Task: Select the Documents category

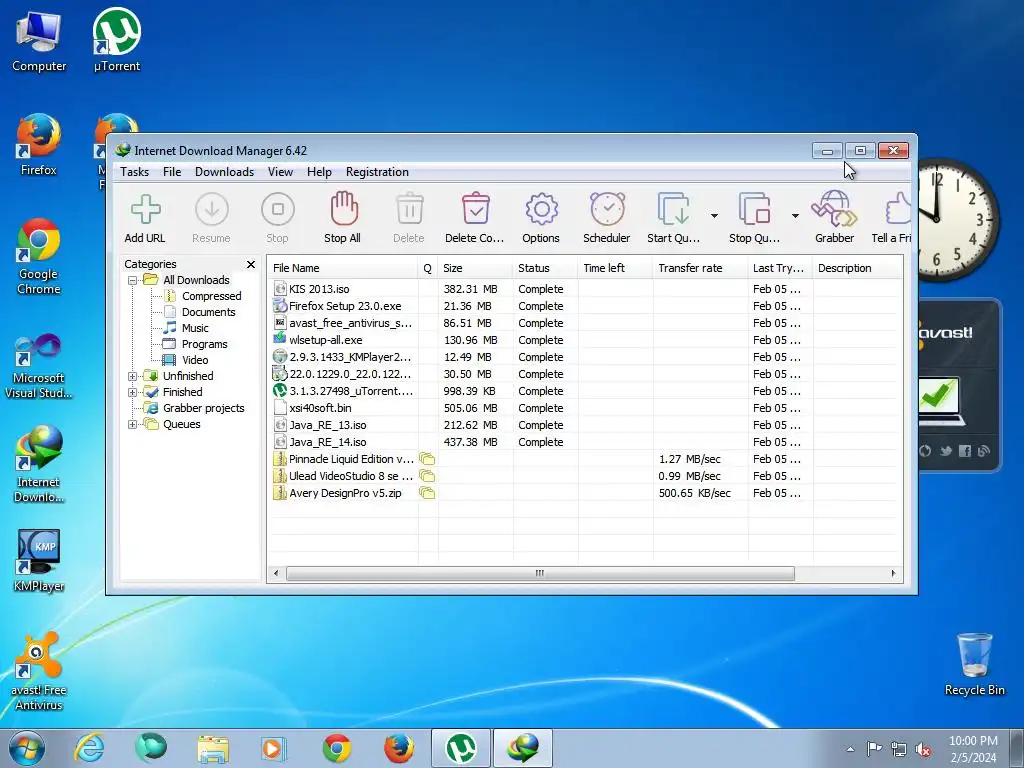Action: (x=208, y=312)
